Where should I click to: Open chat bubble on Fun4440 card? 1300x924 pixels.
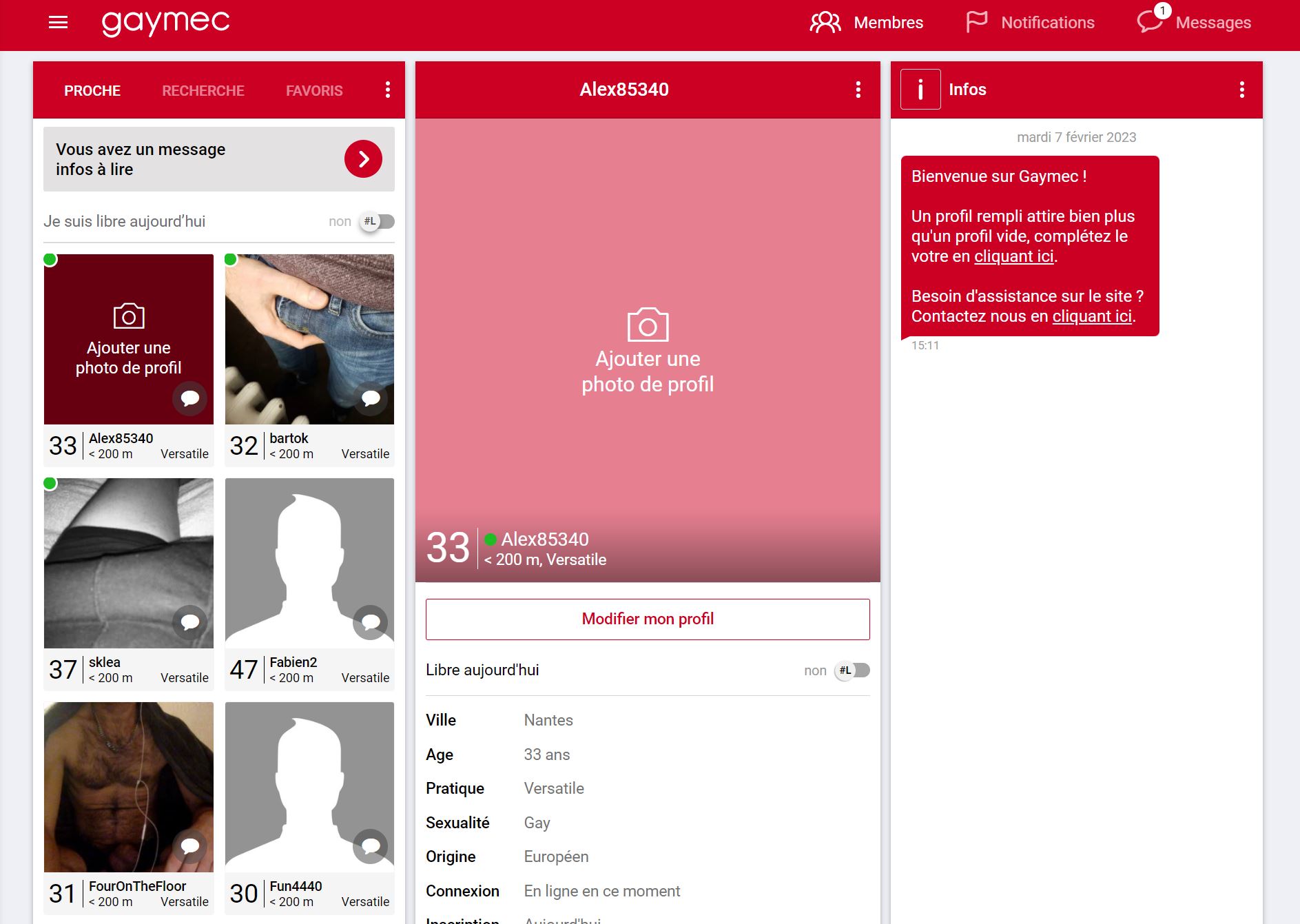tap(371, 846)
